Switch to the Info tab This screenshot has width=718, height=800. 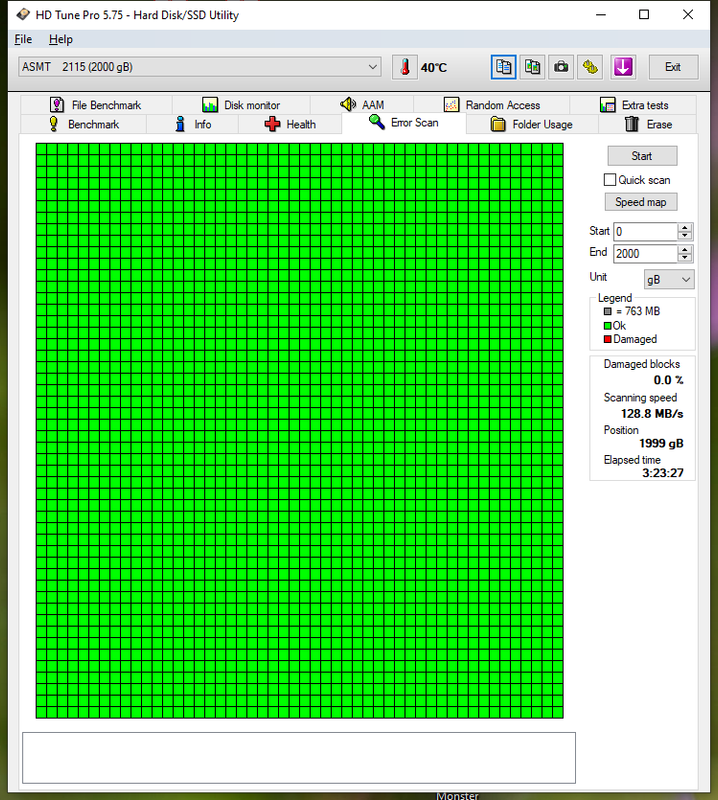coord(192,124)
